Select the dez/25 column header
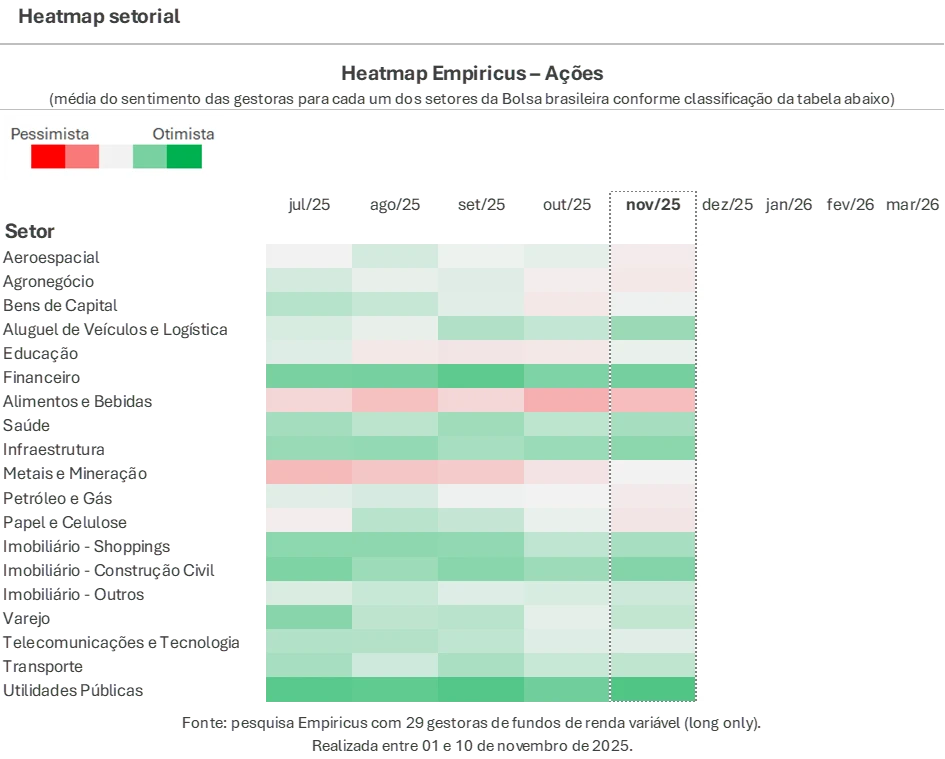 pyautogui.click(x=727, y=205)
